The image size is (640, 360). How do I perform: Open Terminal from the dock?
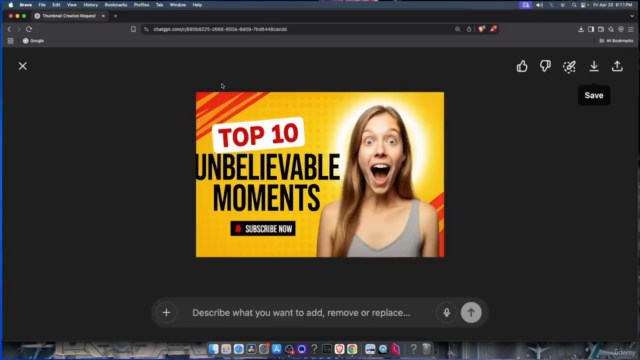tap(327, 349)
